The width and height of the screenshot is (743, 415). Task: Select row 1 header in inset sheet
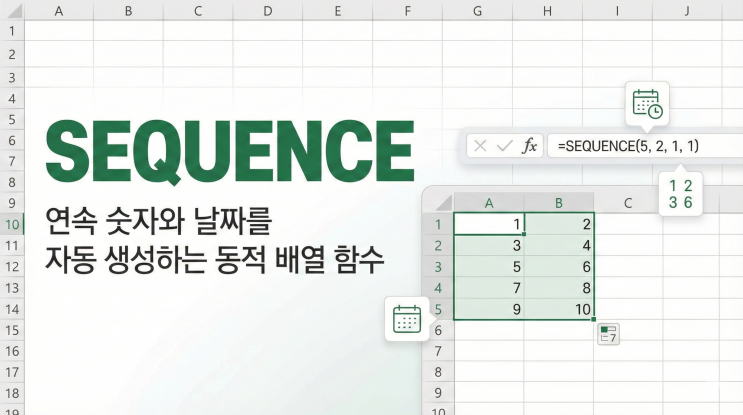pyautogui.click(x=438, y=224)
